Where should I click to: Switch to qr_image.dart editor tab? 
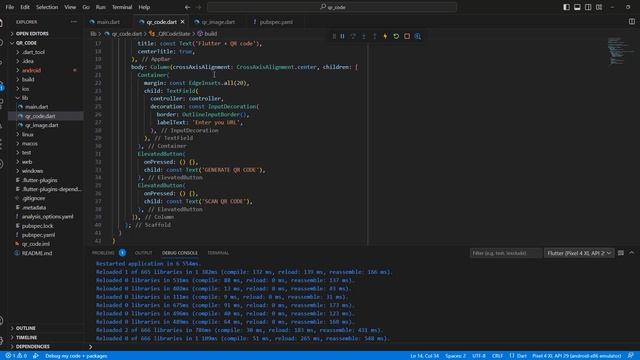[218, 22]
